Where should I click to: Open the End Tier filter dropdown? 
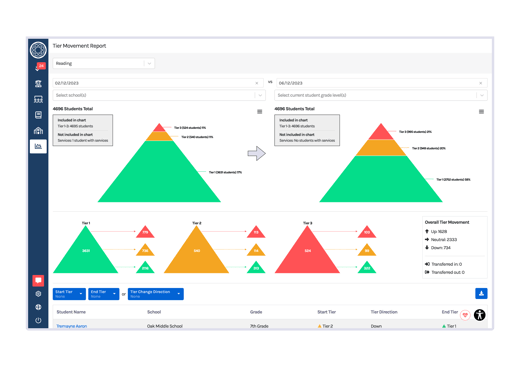point(103,294)
